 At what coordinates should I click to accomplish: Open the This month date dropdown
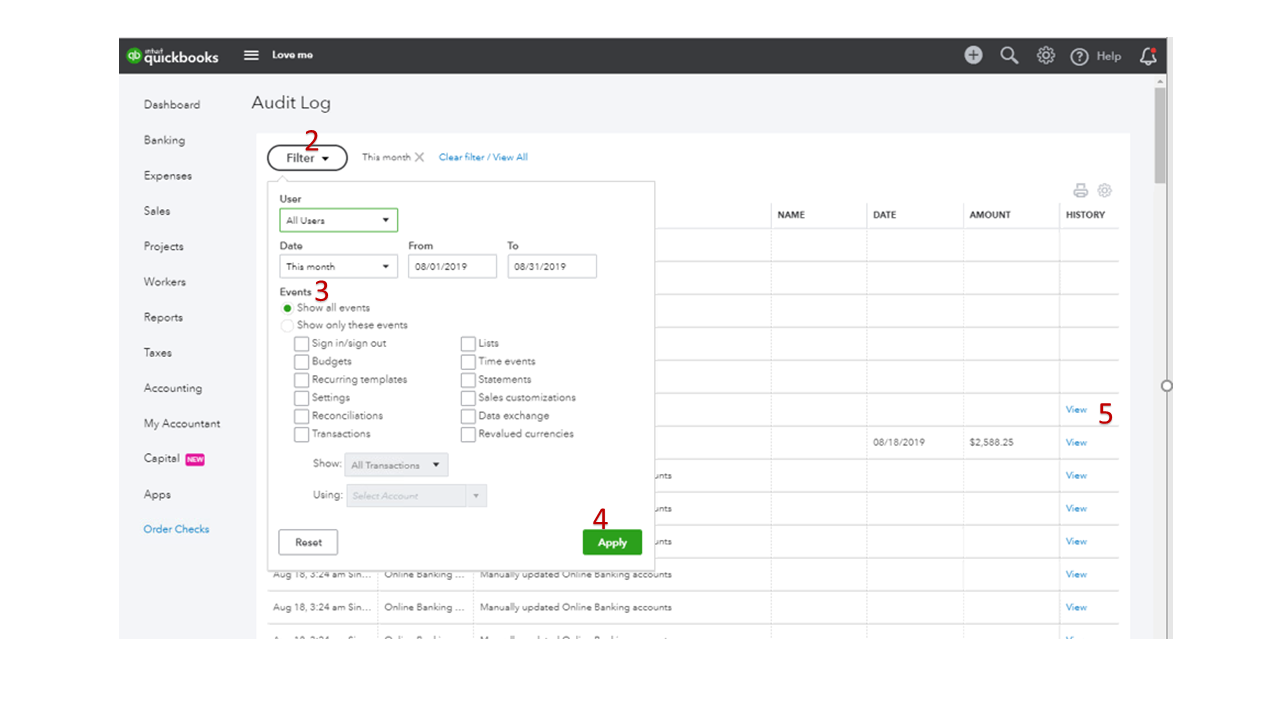click(338, 266)
